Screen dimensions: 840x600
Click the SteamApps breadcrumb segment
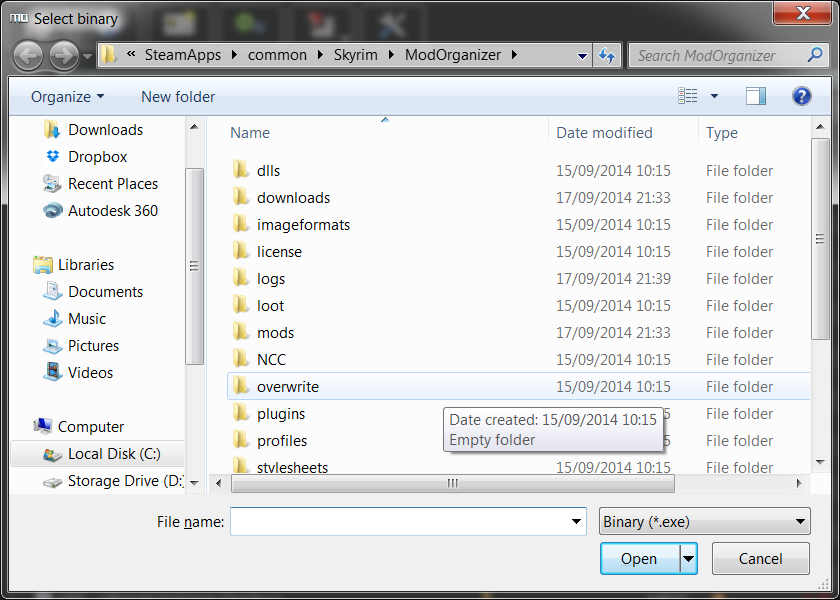tap(183, 55)
